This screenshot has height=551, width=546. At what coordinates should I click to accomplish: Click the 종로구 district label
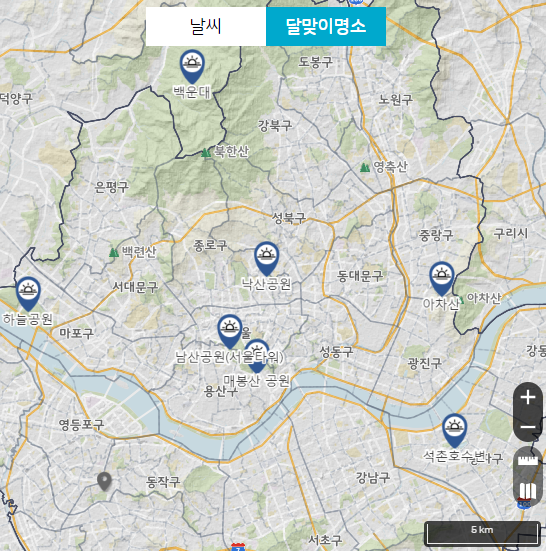(210, 245)
